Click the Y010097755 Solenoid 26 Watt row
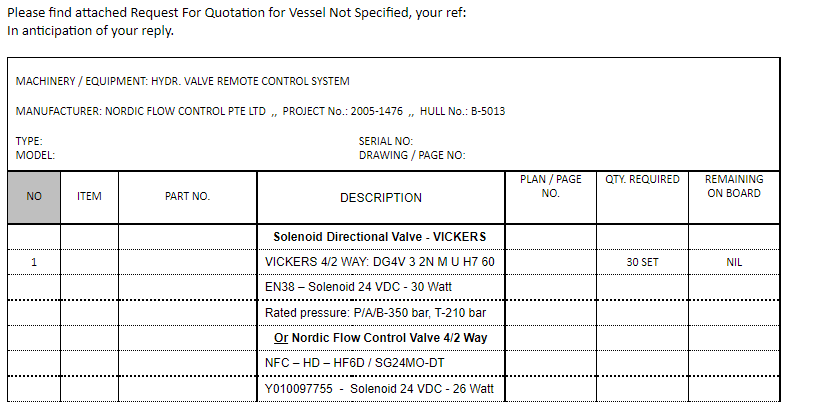Image resolution: width=822 pixels, height=420 pixels. point(380,388)
